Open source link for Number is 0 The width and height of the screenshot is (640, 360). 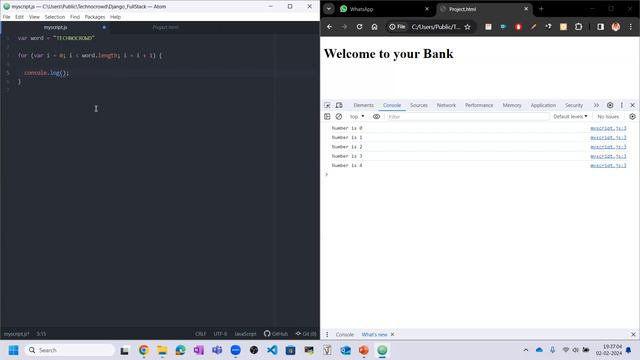point(608,128)
